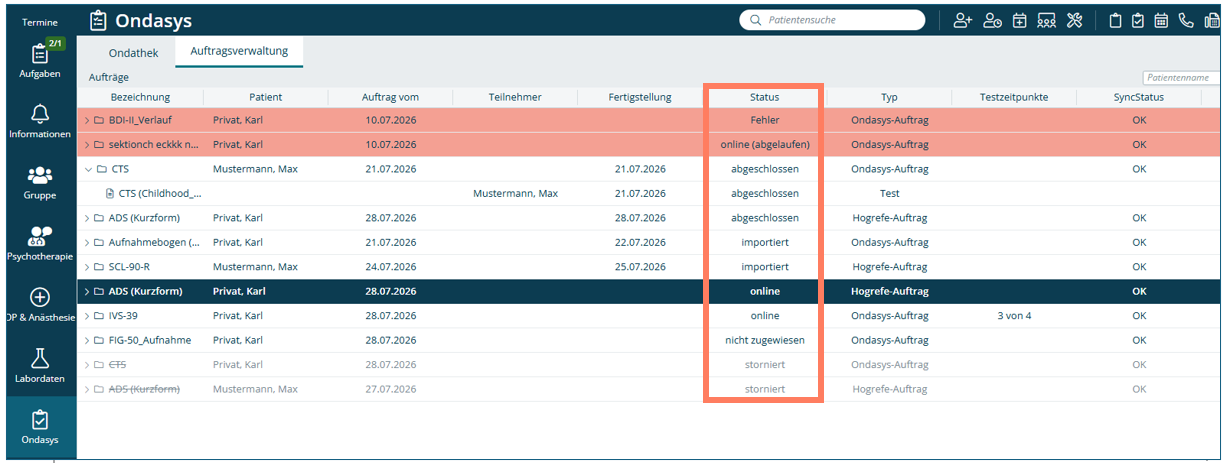Open the tools wrench-screwdriver icon
1225x463 pixels.
coord(1075,20)
